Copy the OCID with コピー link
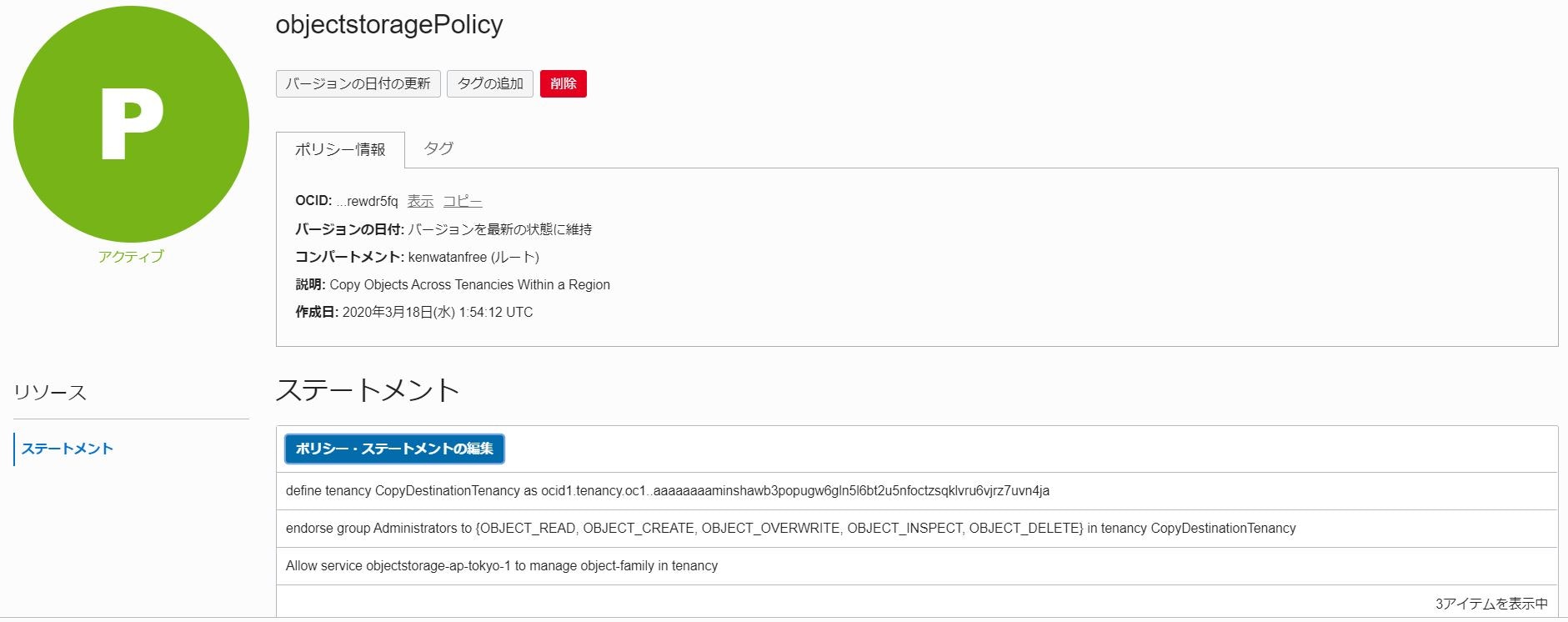The image size is (1568, 622). pos(462,201)
